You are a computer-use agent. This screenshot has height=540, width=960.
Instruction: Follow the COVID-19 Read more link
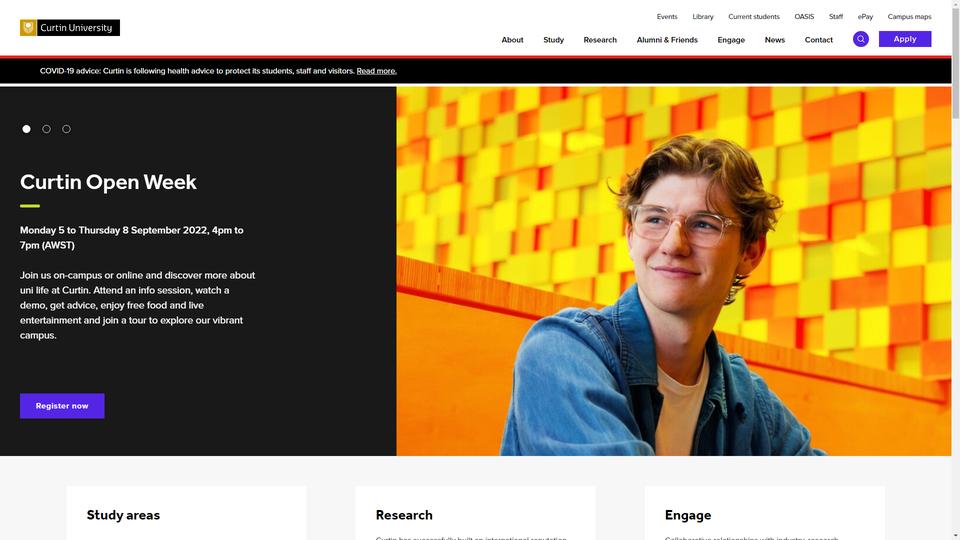pos(377,71)
